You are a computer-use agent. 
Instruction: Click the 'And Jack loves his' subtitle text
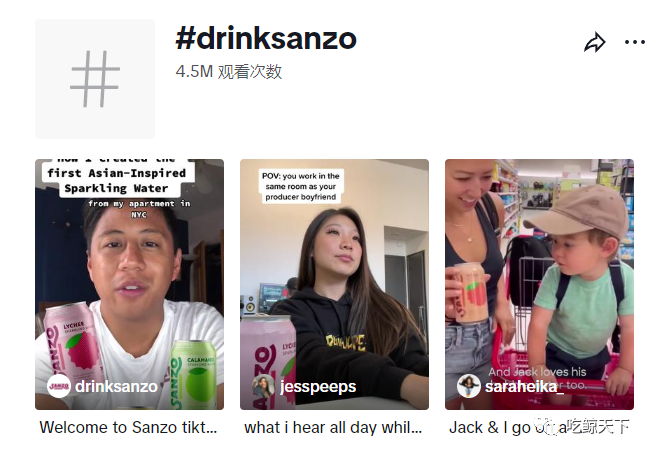click(x=537, y=371)
